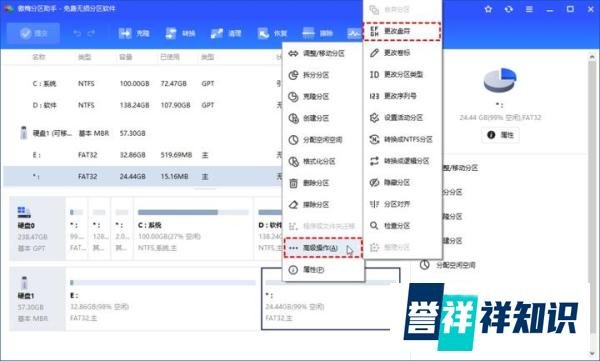The image size is (600, 361).
Task: Select Change Drive Letter (更改盘符) in submenu
Action: tap(402, 31)
